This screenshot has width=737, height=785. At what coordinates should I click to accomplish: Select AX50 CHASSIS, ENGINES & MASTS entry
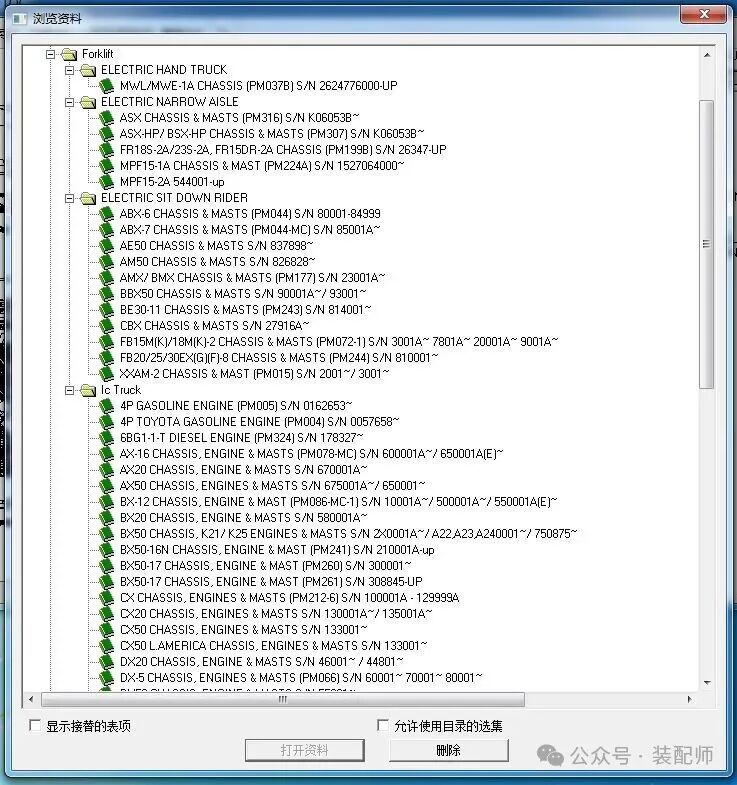(x=272, y=486)
